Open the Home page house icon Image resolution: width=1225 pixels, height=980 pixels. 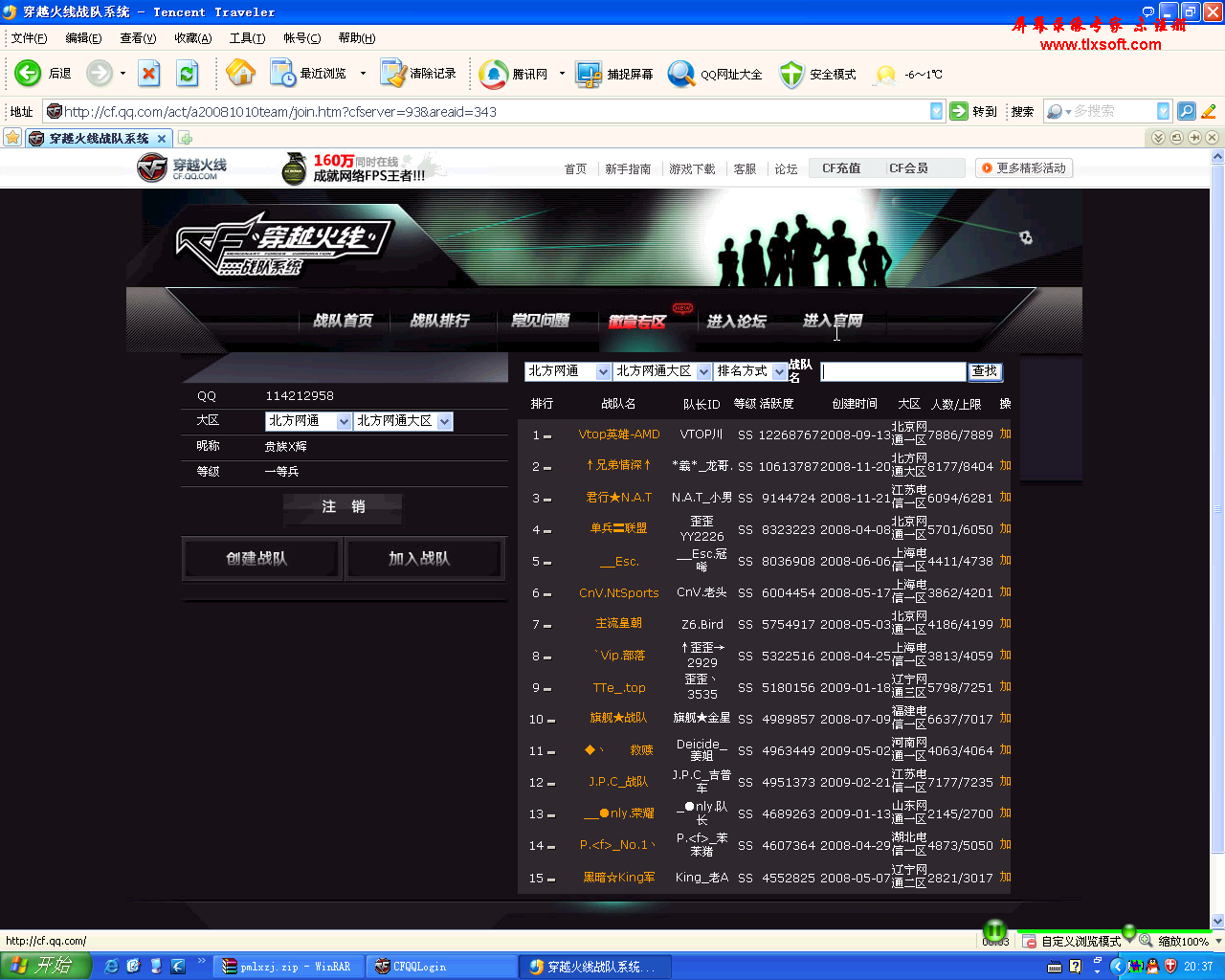tap(240, 73)
